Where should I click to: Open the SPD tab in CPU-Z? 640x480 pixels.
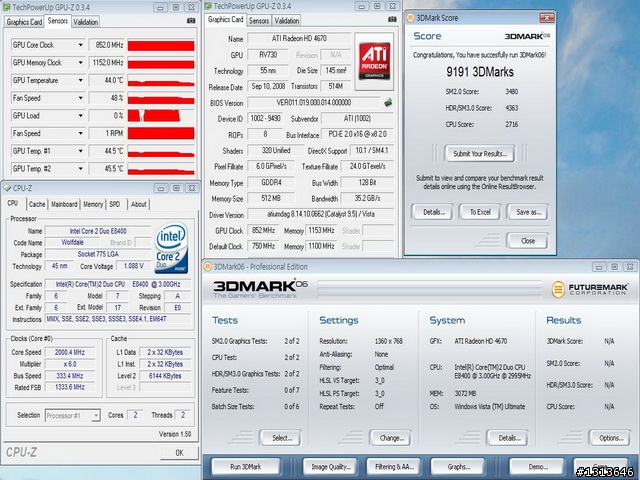click(x=115, y=204)
